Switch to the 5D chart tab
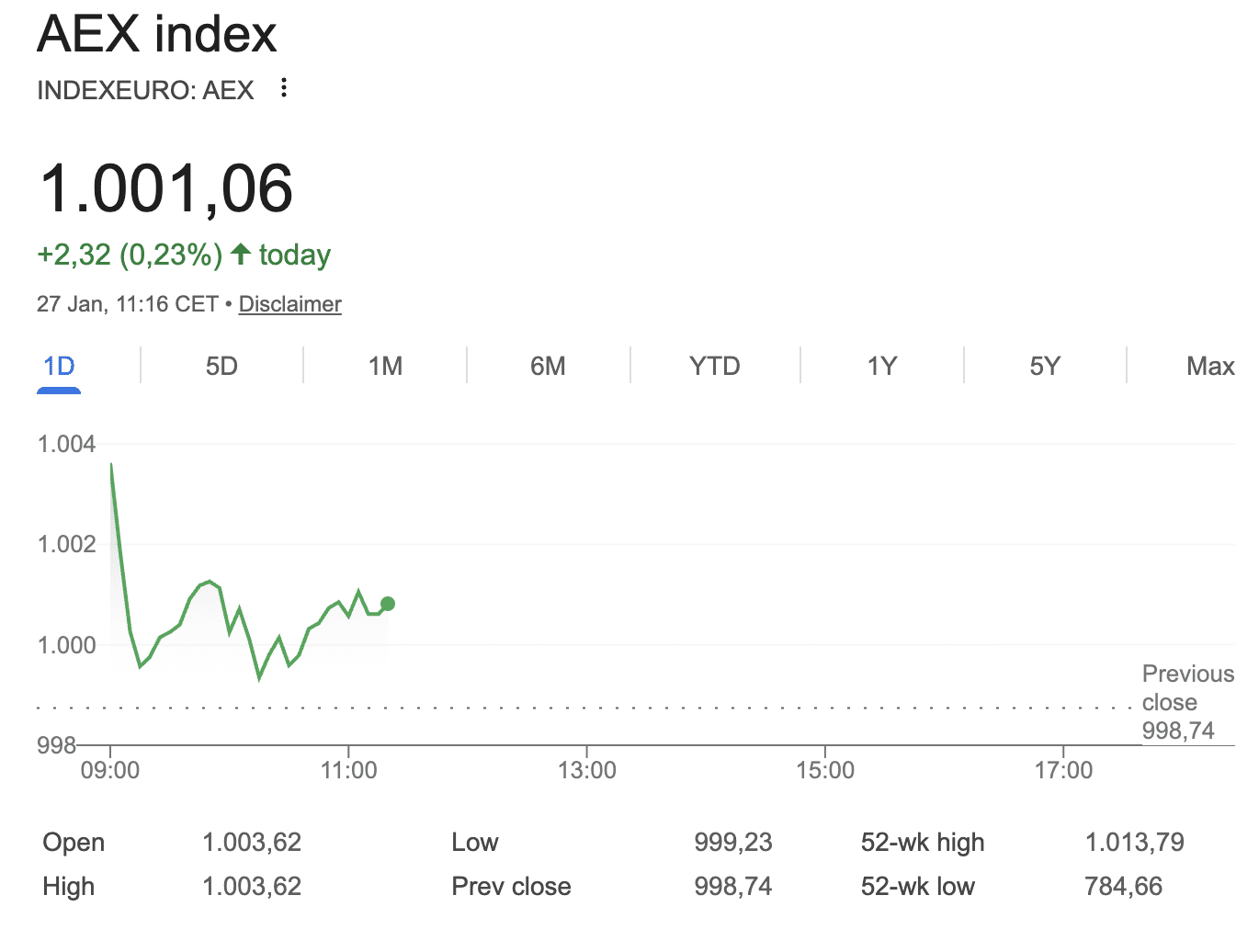The height and width of the screenshot is (952, 1259). (x=221, y=367)
